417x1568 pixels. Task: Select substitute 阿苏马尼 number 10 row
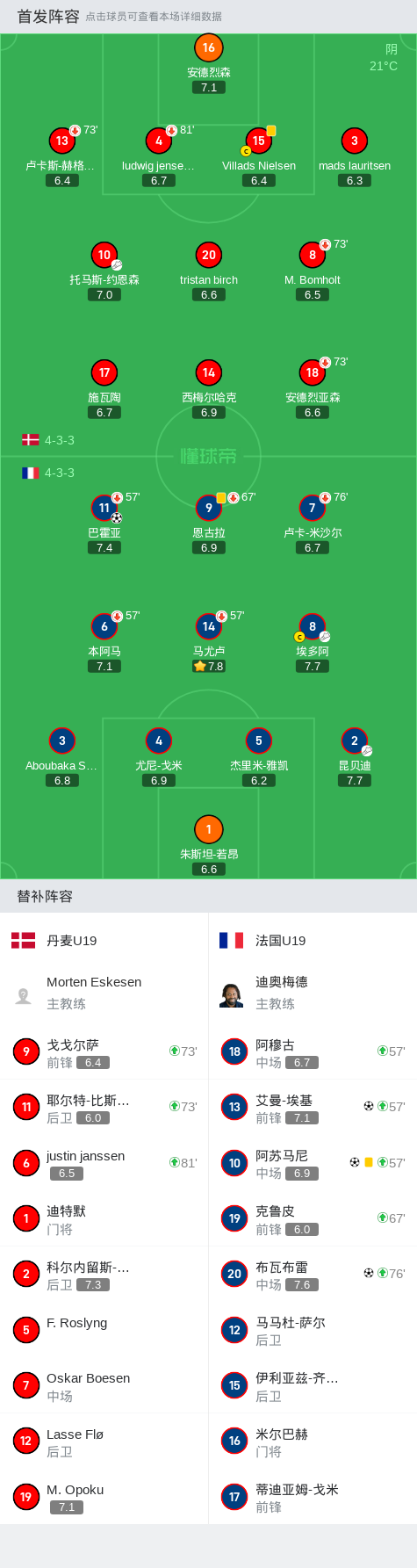(x=313, y=1163)
